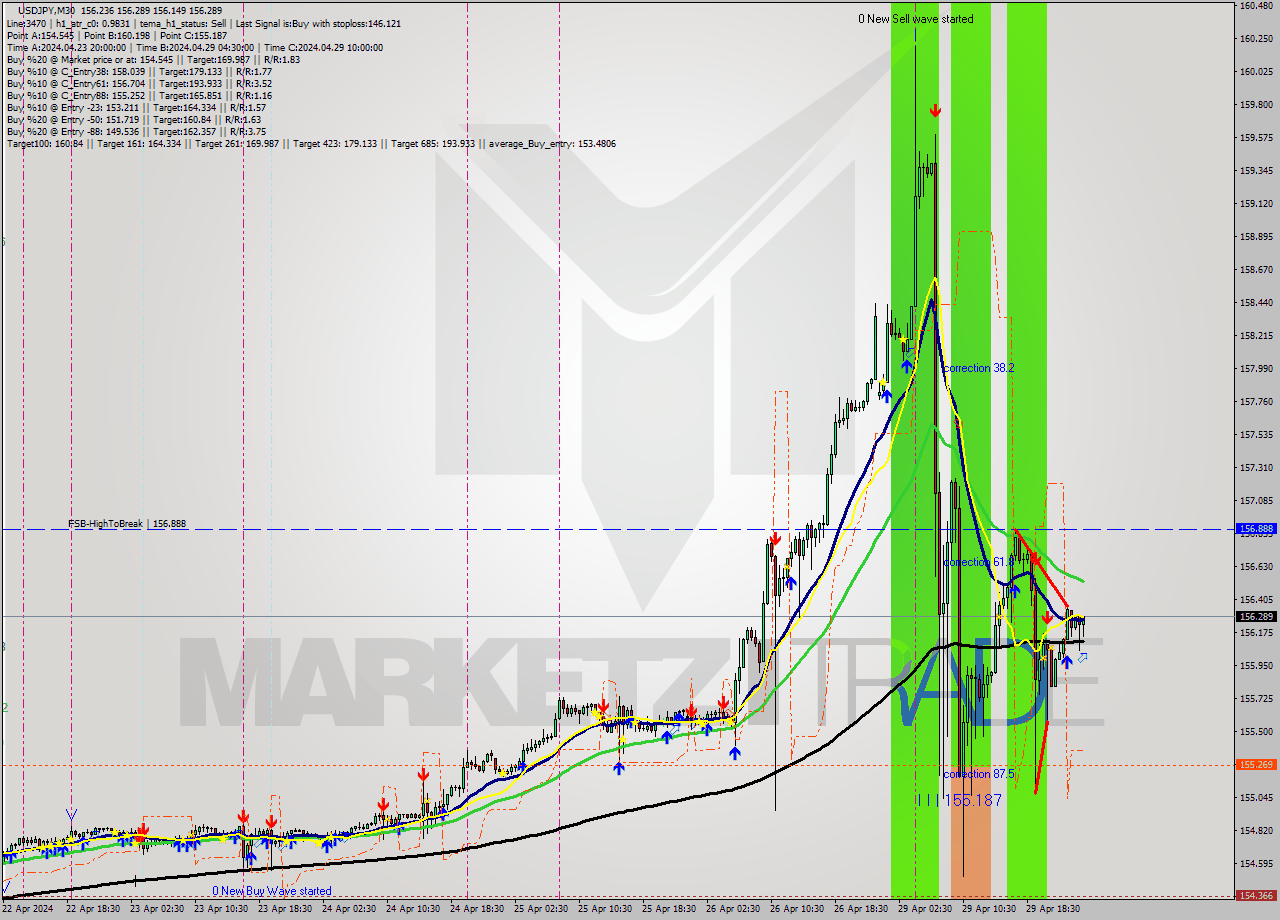The image size is (1280, 920).
Task: Click the 'correction 61.8' label
Action: [x=979, y=562]
